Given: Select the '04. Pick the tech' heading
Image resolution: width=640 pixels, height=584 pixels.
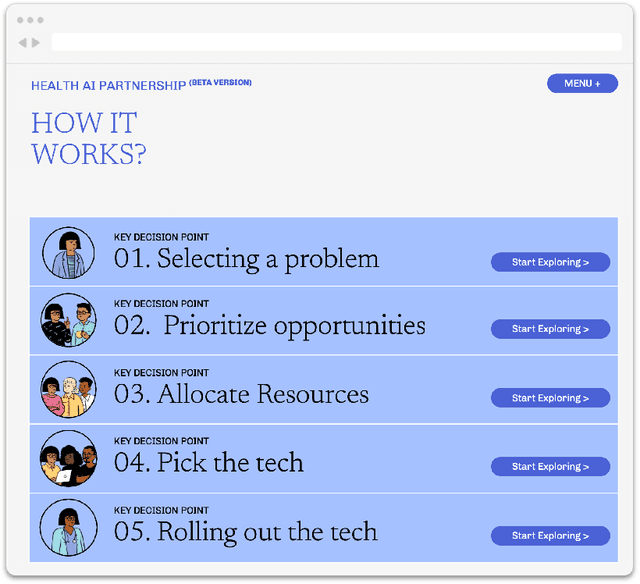Looking at the screenshot, I should [208, 463].
